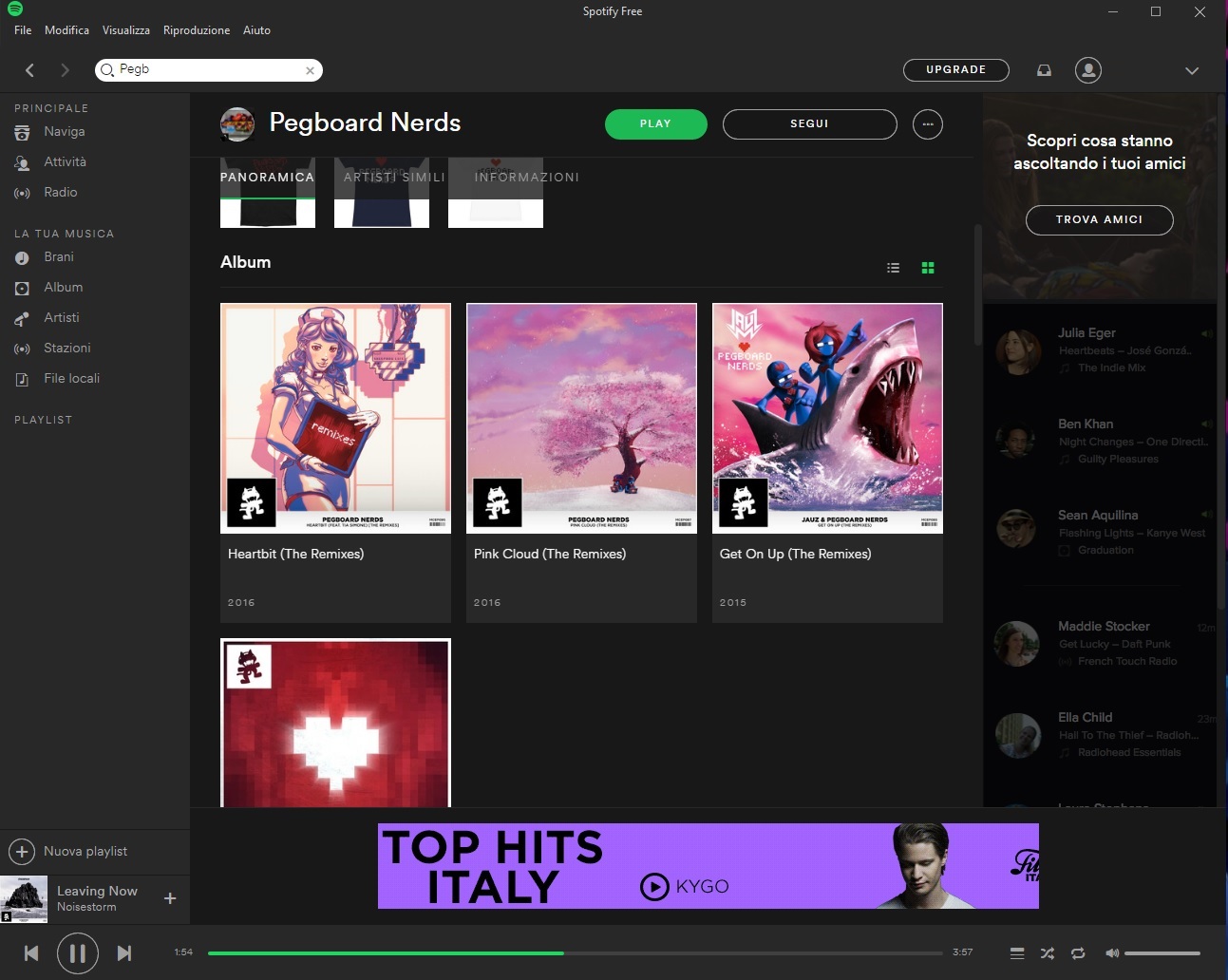The image size is (1228, 980).
Task: Open the more options ellipsis button
Action: pos(927,124)
